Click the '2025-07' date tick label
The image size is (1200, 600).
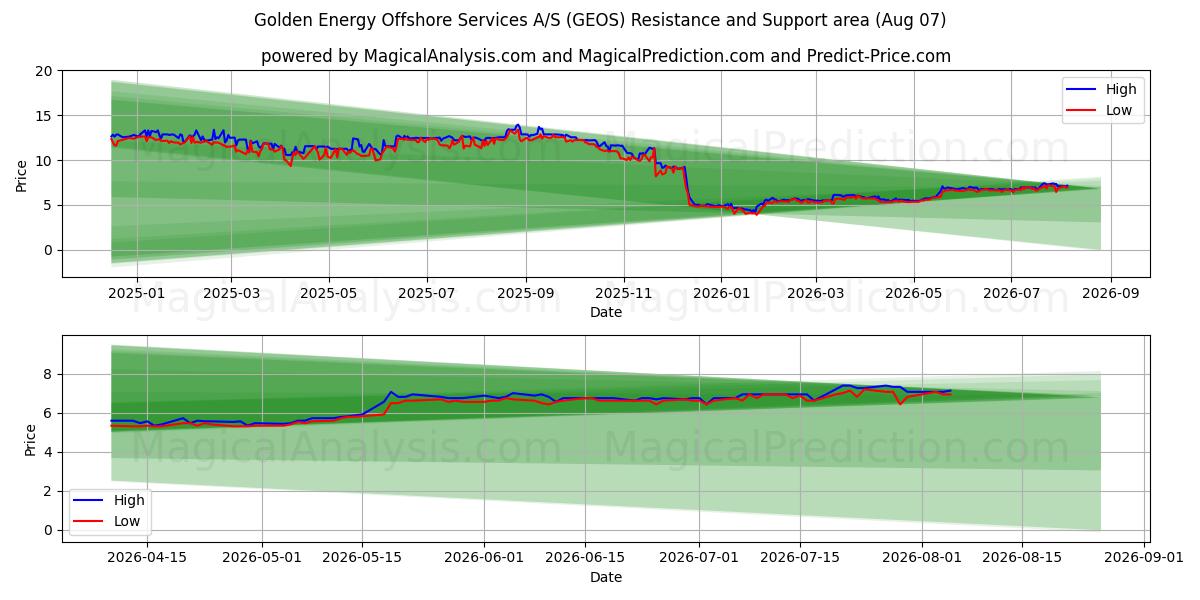427,293
